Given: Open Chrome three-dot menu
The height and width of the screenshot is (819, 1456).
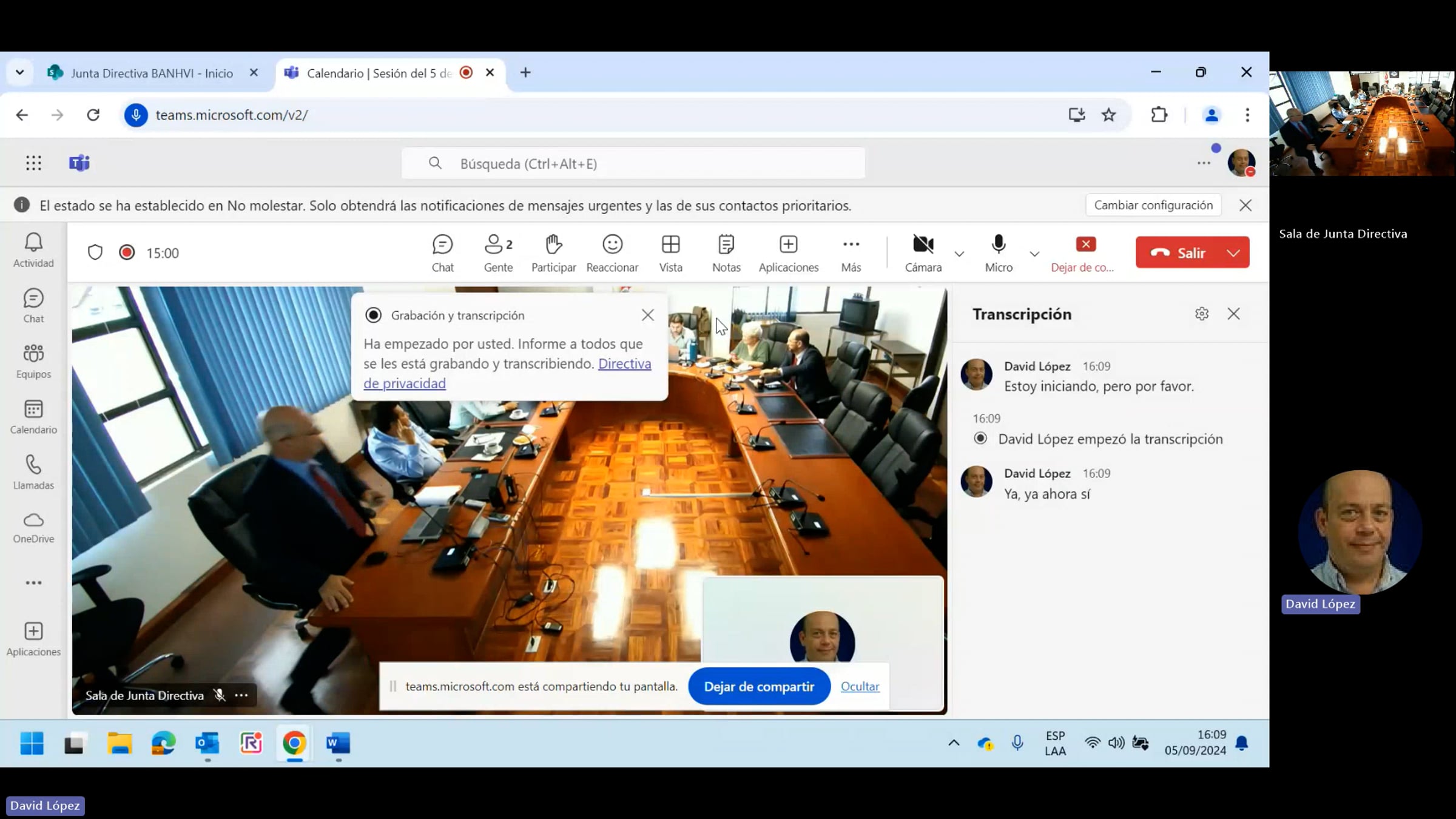Looking at the screenshot, I should [1247, 115].
